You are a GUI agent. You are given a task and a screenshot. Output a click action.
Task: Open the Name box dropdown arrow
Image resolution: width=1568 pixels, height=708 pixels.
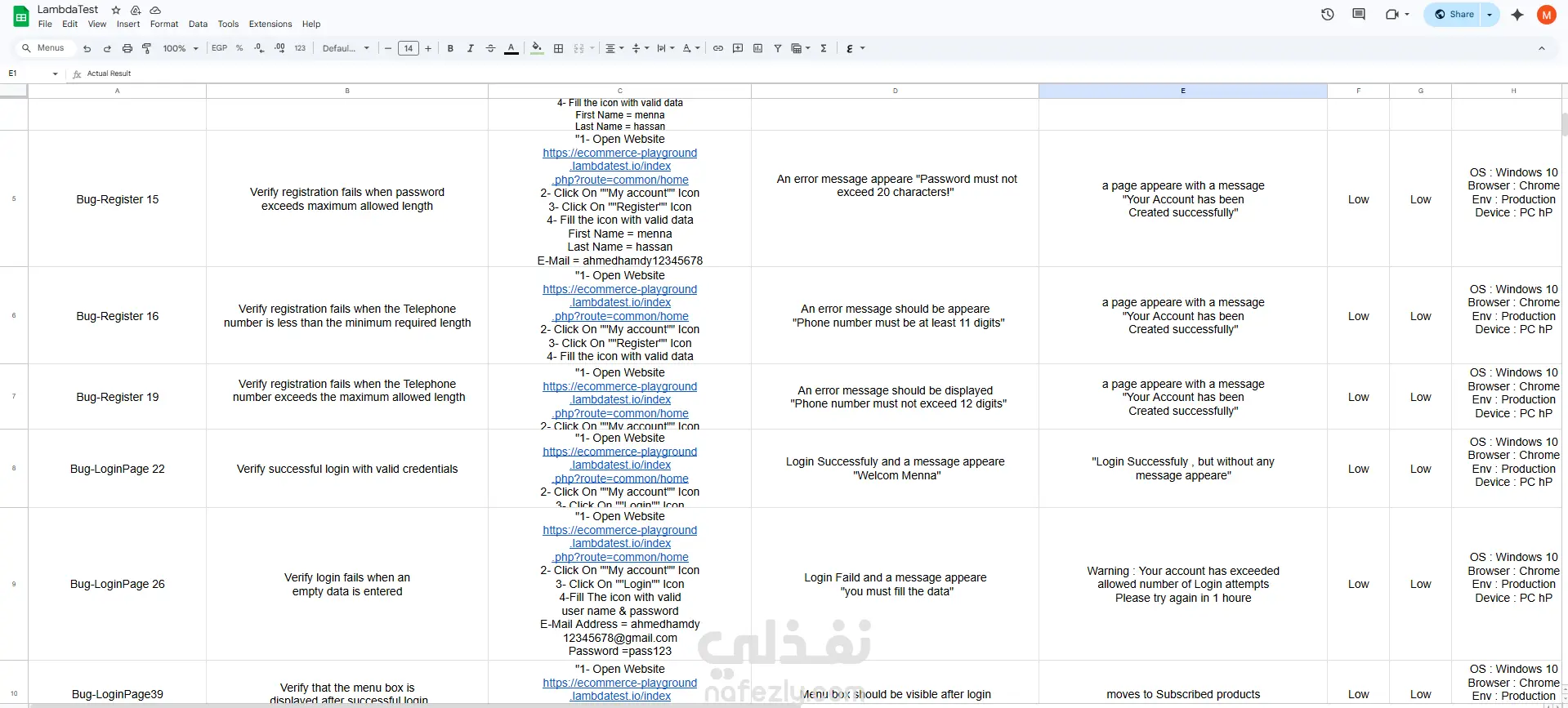[56, 73]
